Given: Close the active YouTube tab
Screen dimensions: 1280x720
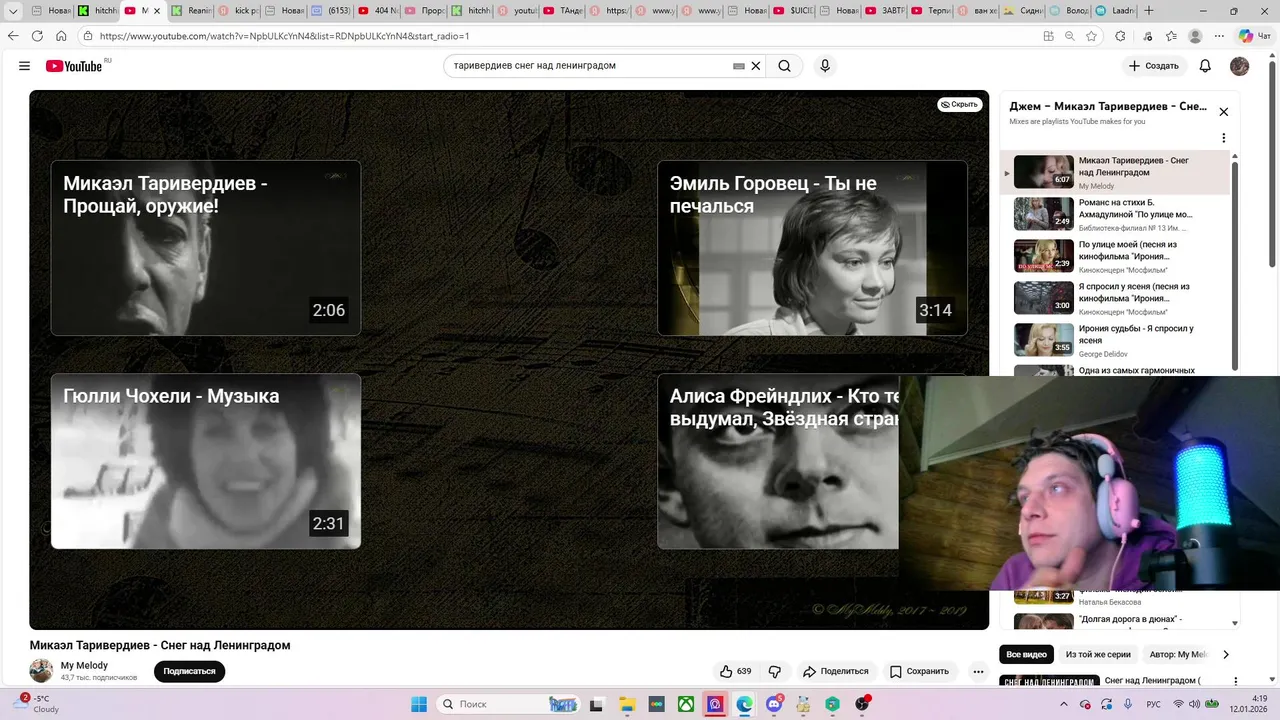Looking at the screenshot, I should tap(156, 11).
